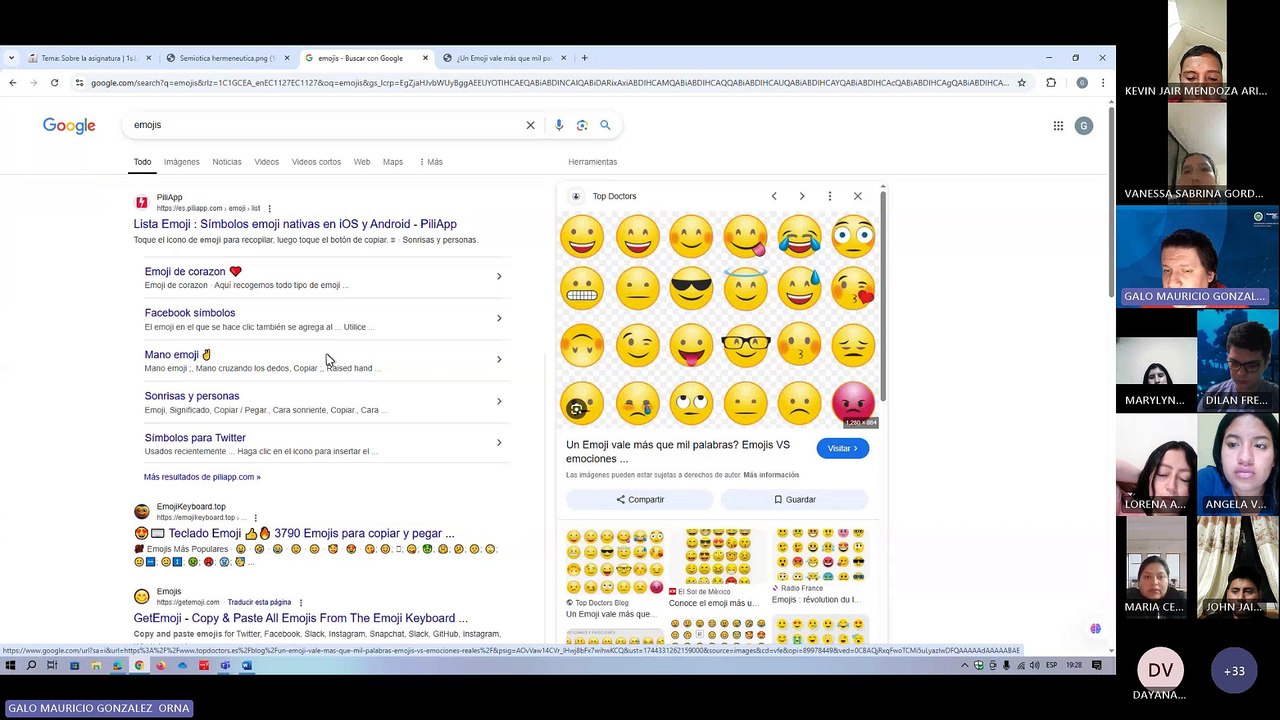Go back in Chrome
The image size is (1280, 720).
(12, 83)
